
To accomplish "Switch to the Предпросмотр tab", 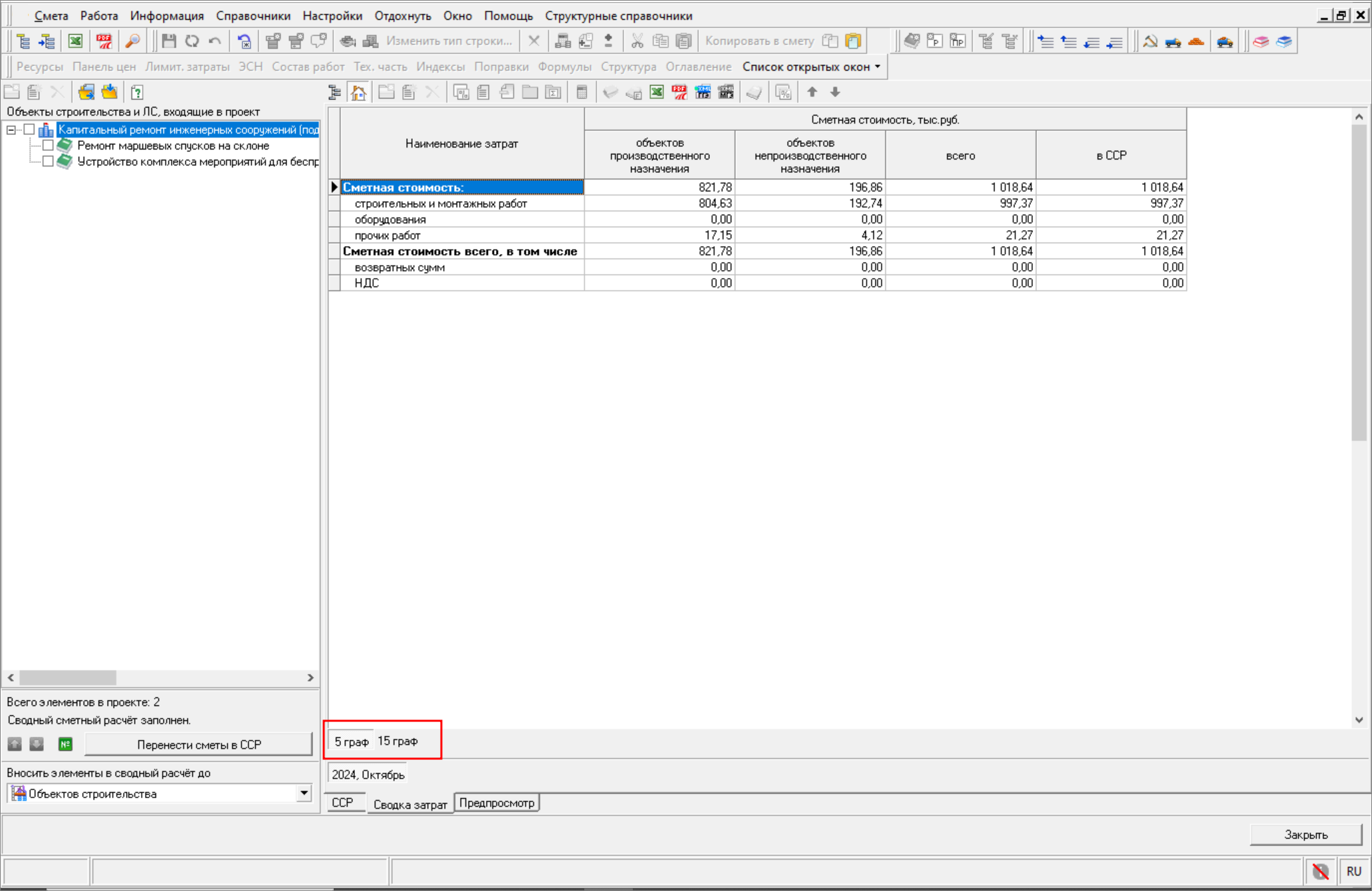I will coord(497,803).
